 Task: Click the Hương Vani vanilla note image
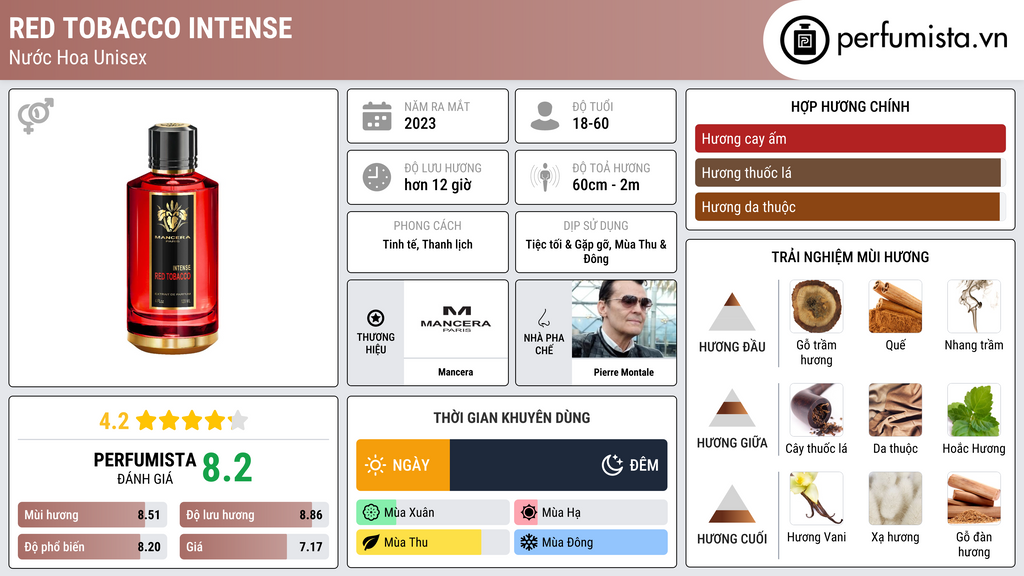point(816,498)
